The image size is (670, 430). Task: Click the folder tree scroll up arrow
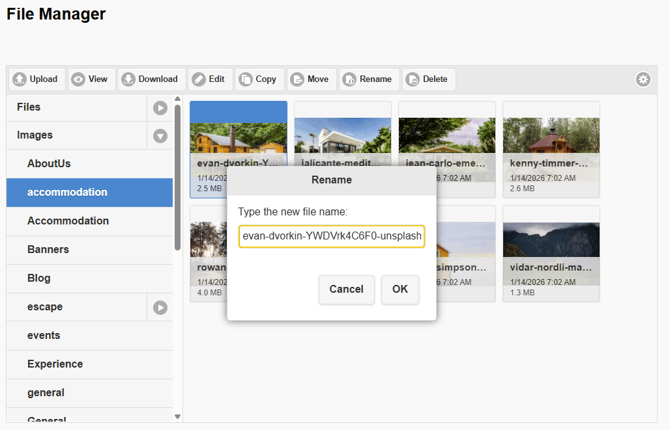click(178, 99)
